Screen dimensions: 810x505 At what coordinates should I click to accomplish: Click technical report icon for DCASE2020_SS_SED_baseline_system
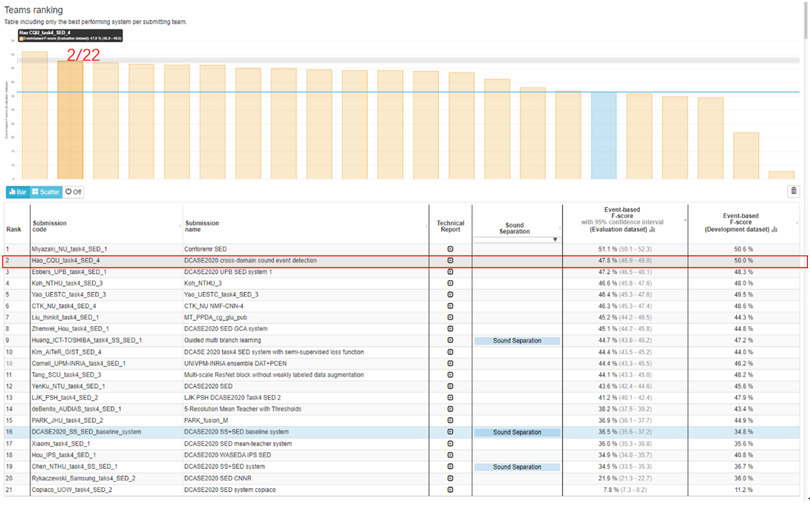click(x=450, y=432)
